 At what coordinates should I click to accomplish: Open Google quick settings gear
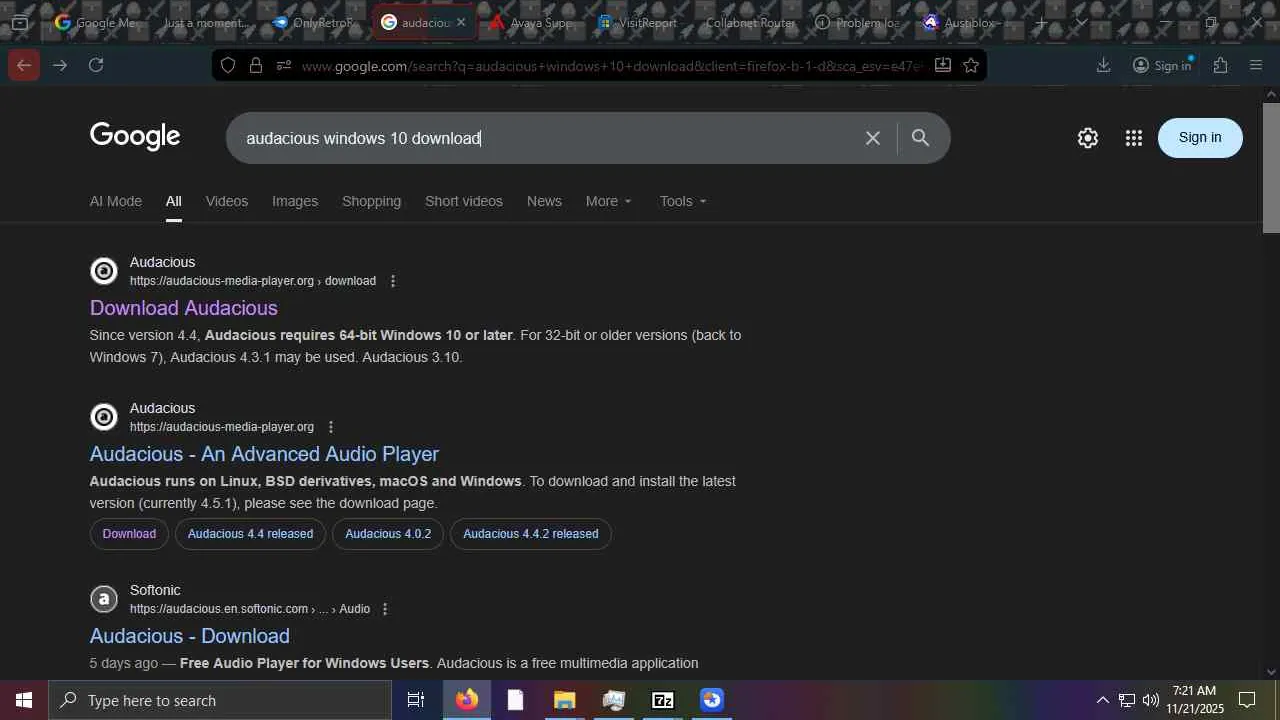tap(1088, 138)
